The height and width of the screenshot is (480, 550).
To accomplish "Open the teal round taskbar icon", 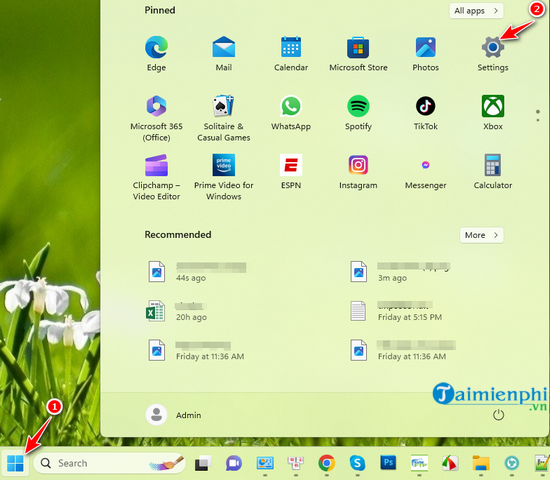I will [x=512, y=463].
